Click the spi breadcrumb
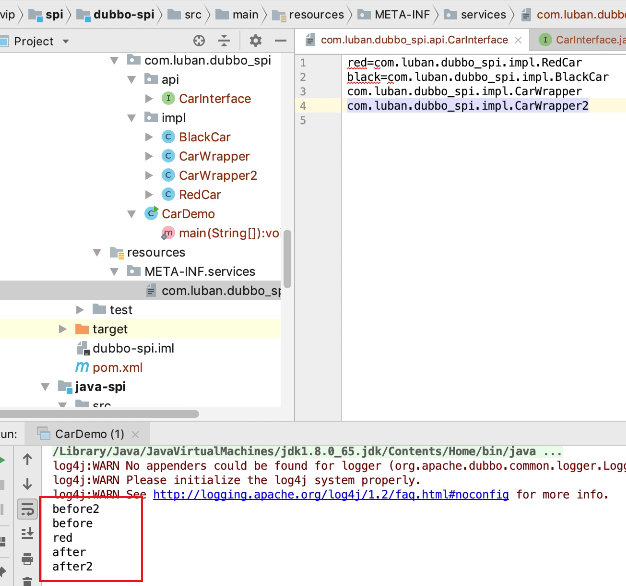 pos(54,14)
